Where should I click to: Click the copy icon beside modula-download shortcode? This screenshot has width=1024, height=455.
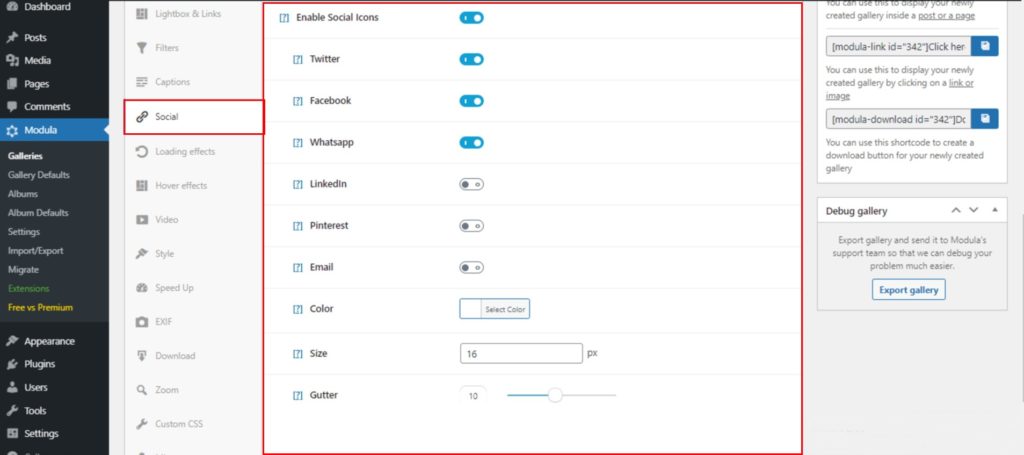point(985,119)
